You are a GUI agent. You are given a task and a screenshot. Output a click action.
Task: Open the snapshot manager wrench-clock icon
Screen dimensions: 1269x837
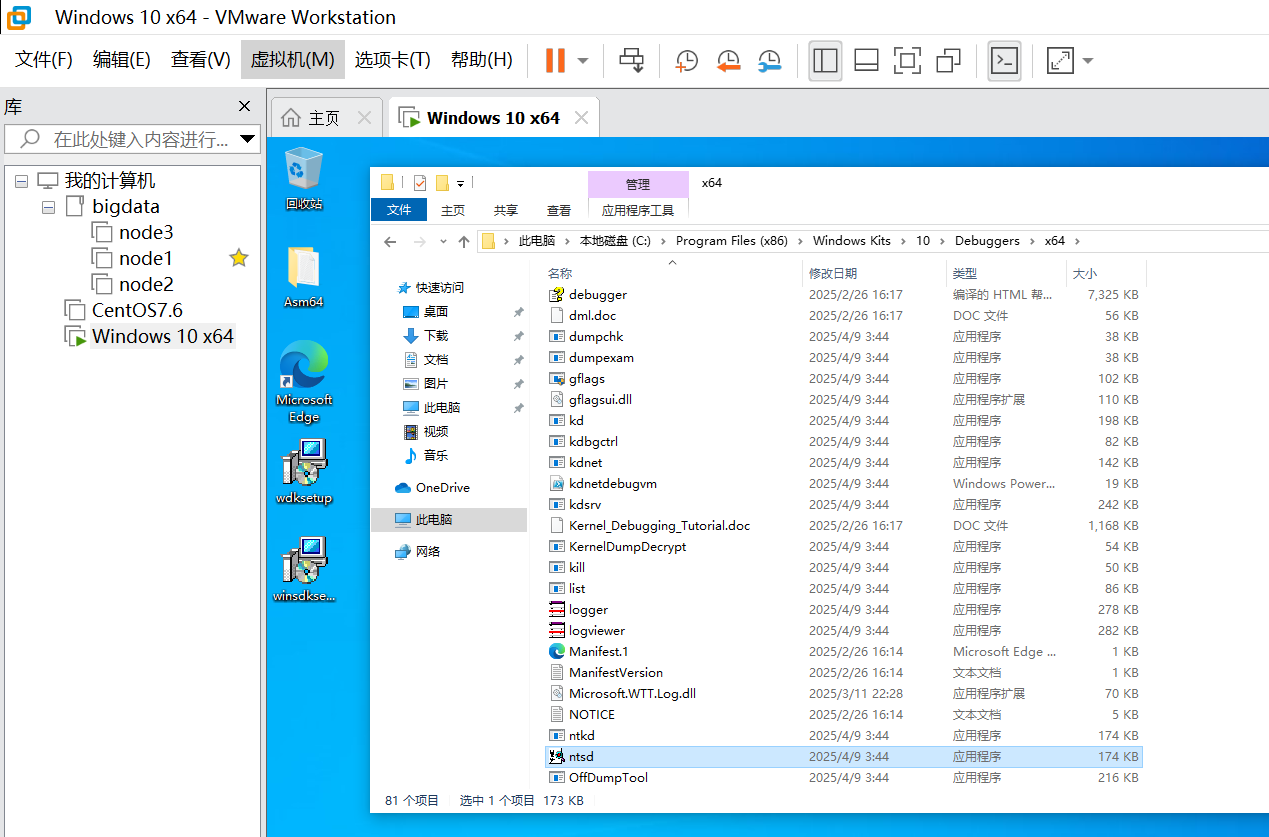[x=769, y=60]
